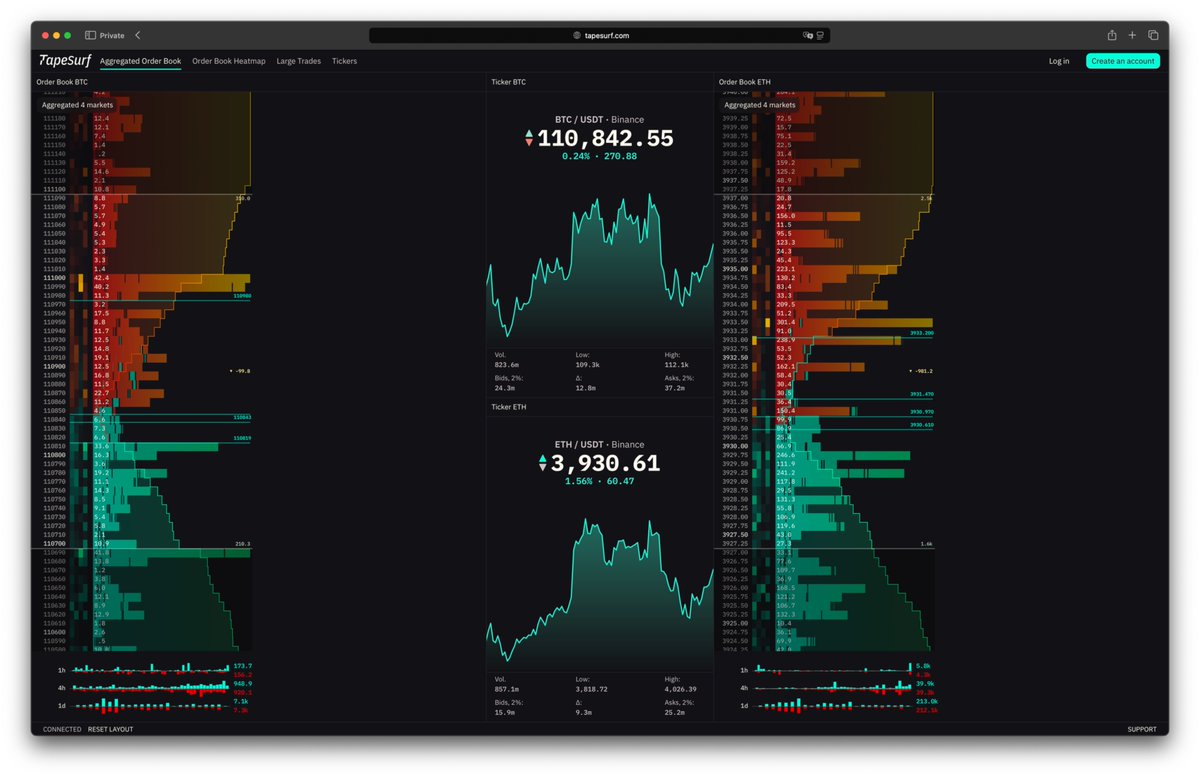Click the Order Book ETH panel header
This screenshot has height=777, width=1200.
745,81
